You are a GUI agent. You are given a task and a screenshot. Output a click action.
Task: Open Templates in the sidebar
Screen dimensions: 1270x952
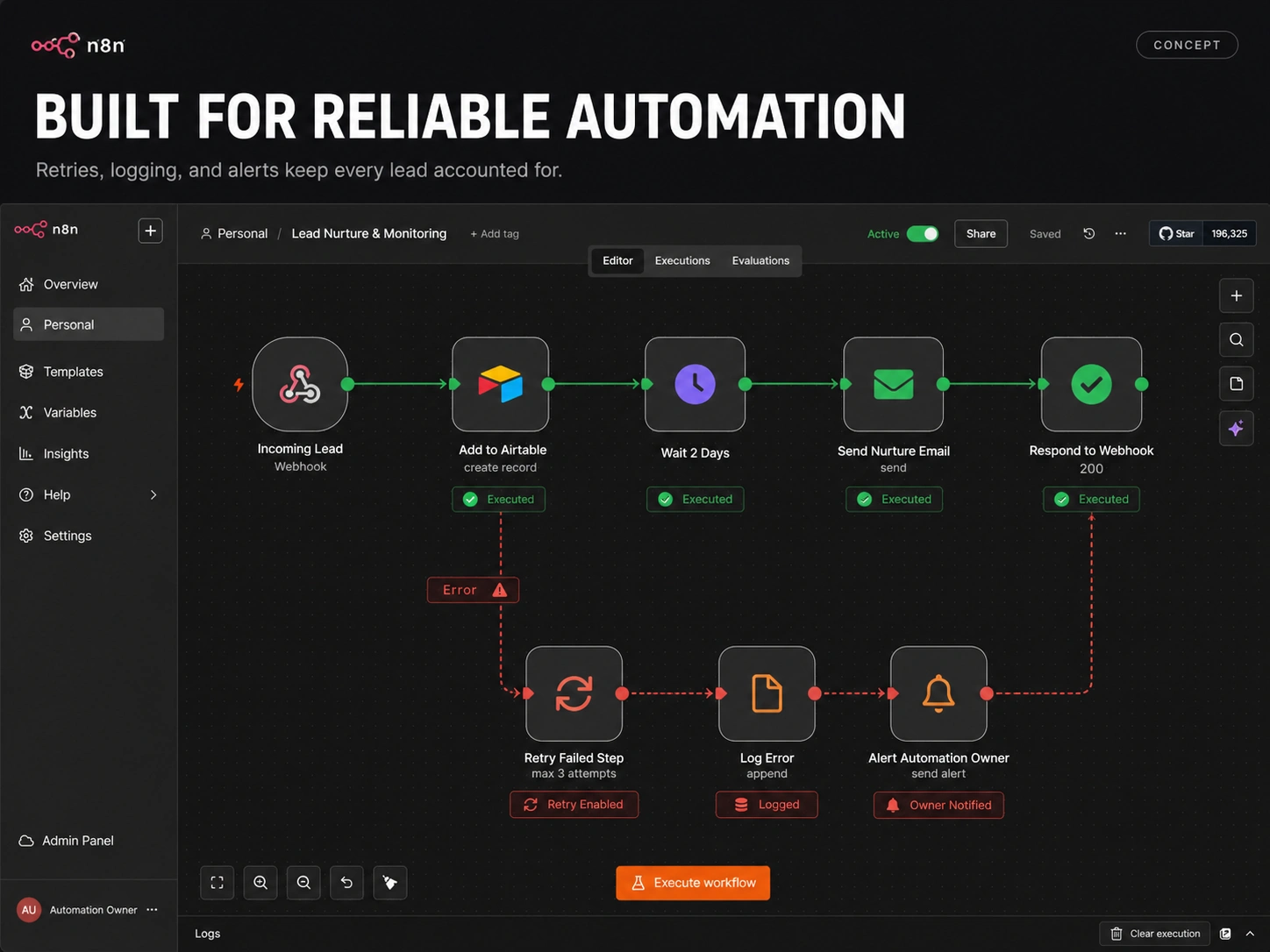[x=89, y=372]
